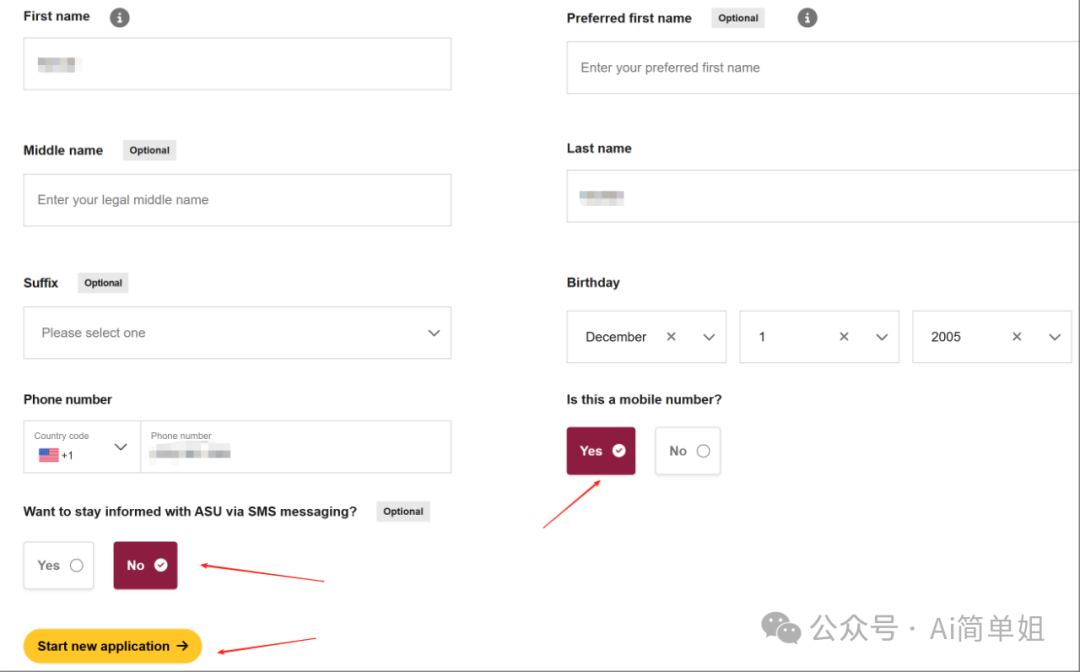The image size is (1080, 672).
Task: Click the First name info icon
Action: coord(119,17)
